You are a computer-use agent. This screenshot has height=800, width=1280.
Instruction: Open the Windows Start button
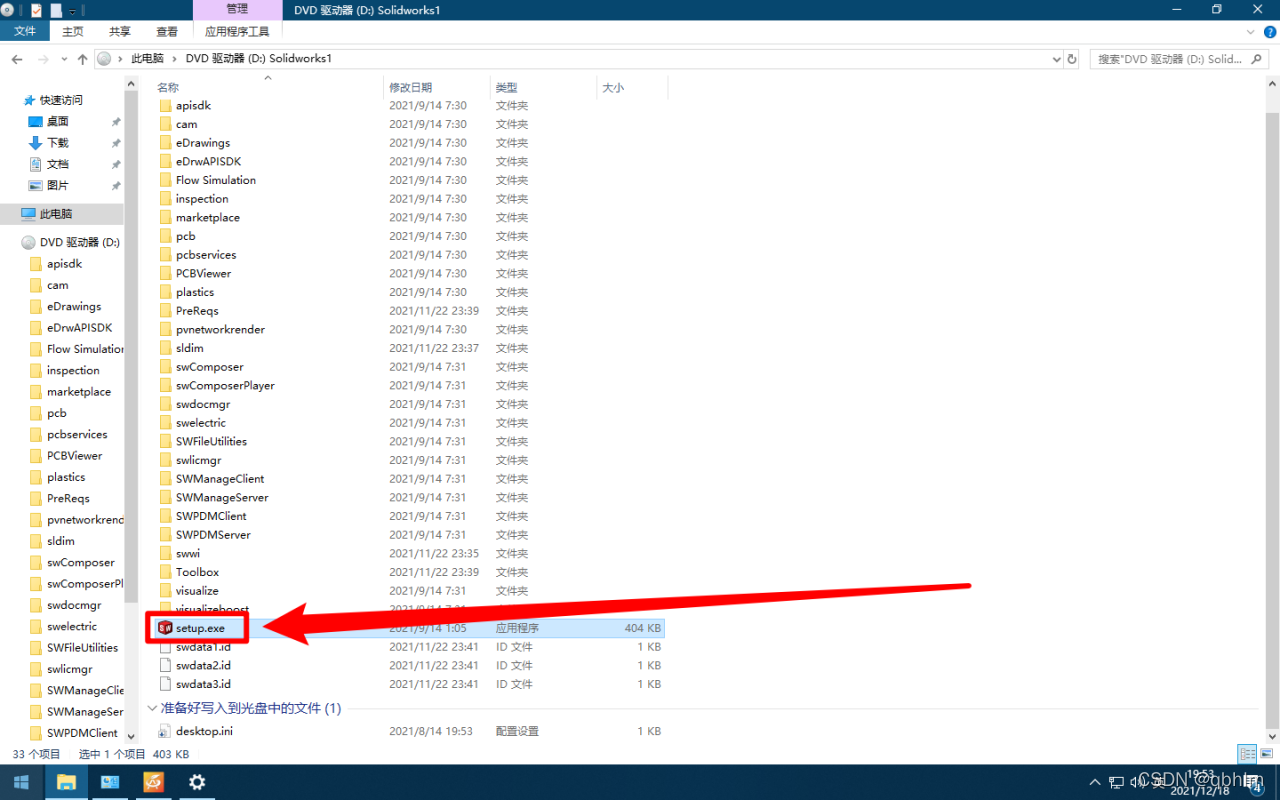(21, 782)
